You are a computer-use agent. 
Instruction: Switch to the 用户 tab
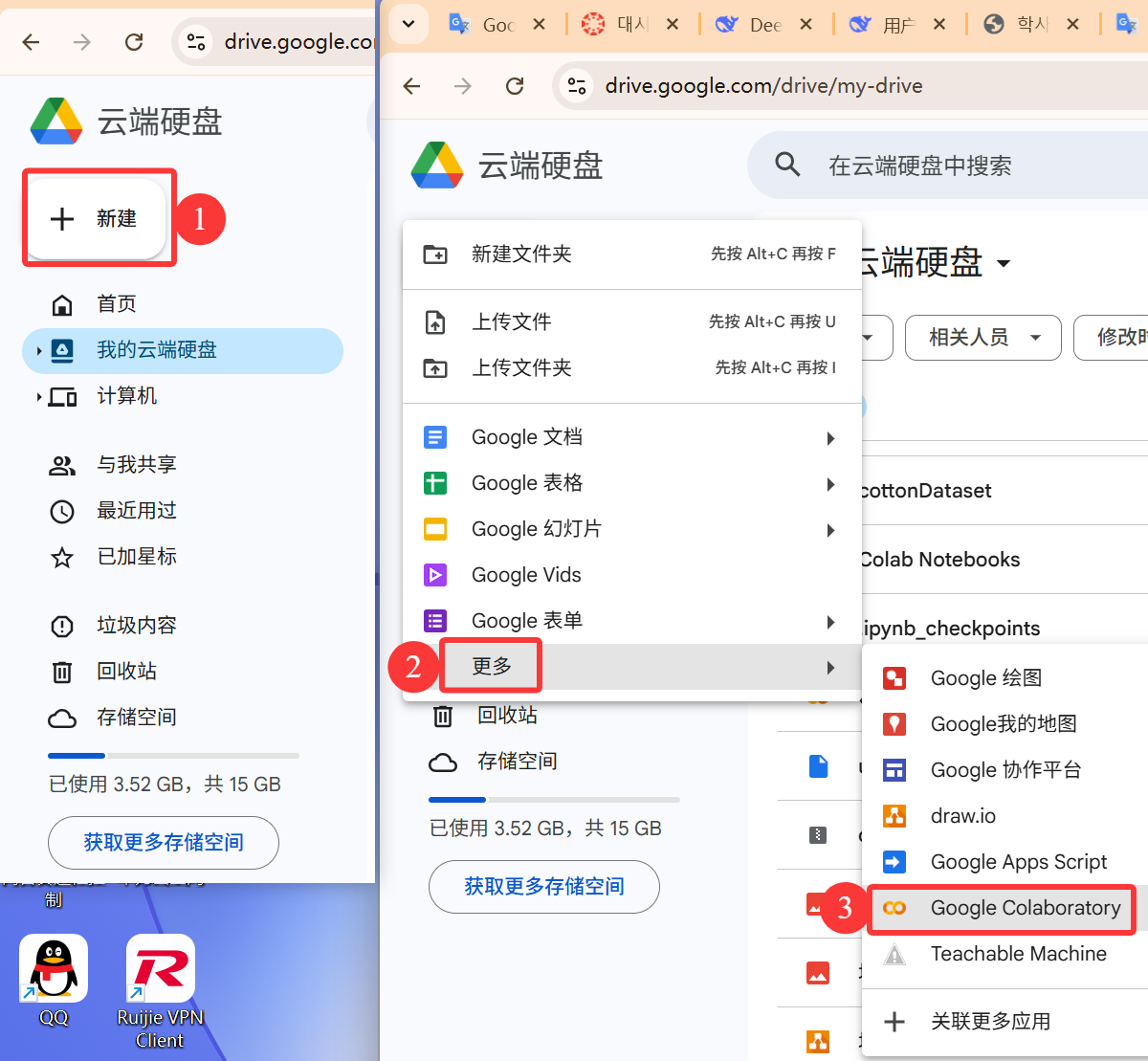point(884,25)
